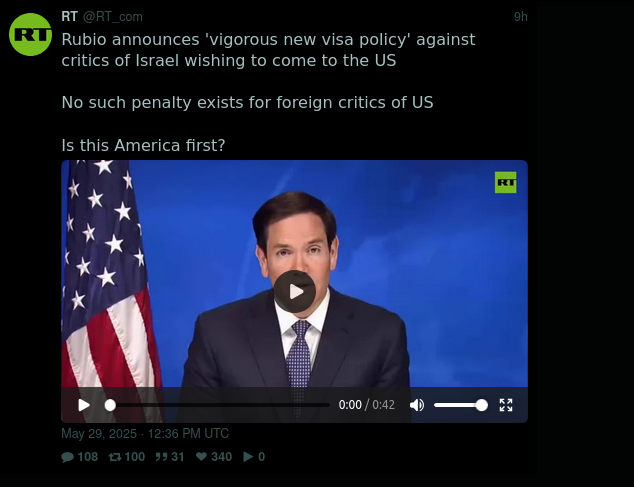Mute the video using the speaker icon
634x487 pixels.
tap(417, 405)
